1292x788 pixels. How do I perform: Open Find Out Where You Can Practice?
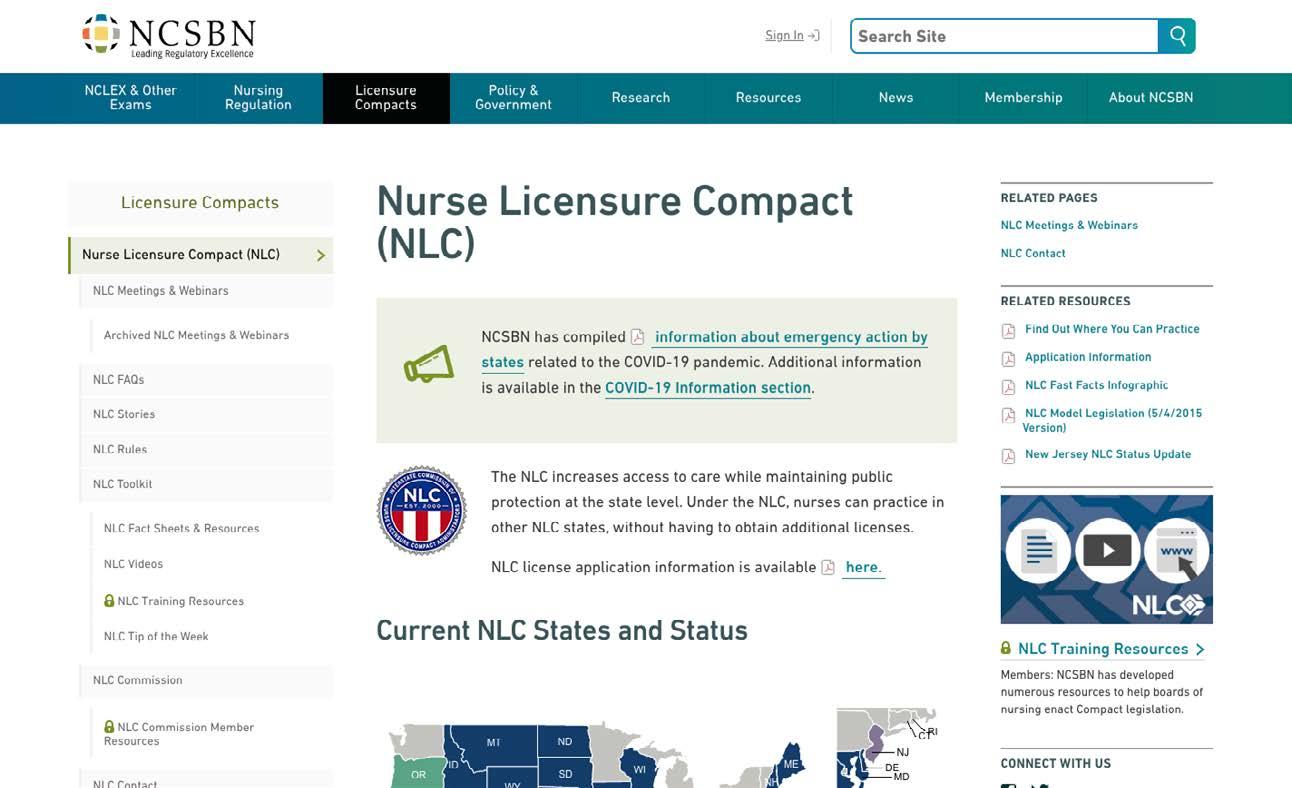click(x=1112, y=329)
